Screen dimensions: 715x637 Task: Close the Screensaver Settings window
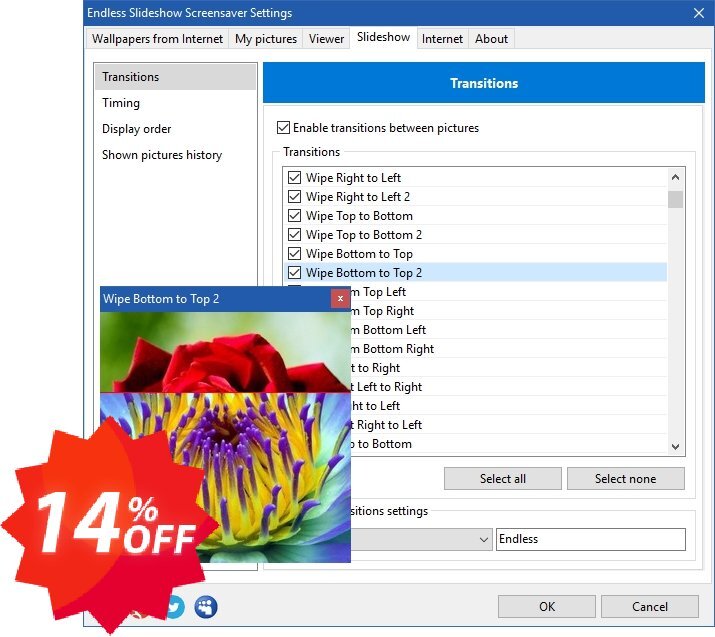pos(699,13)
